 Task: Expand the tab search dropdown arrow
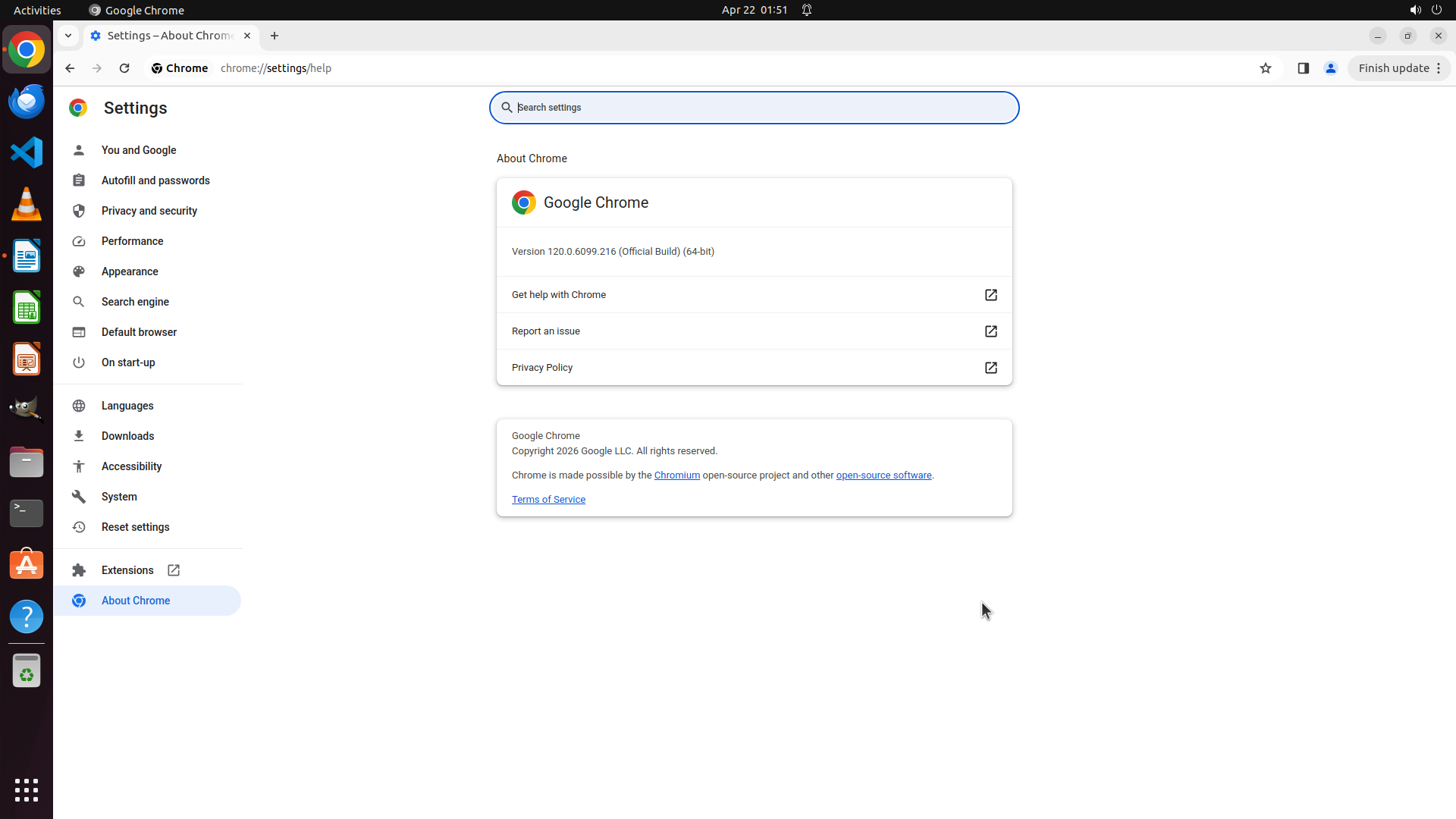coord(68,36)
